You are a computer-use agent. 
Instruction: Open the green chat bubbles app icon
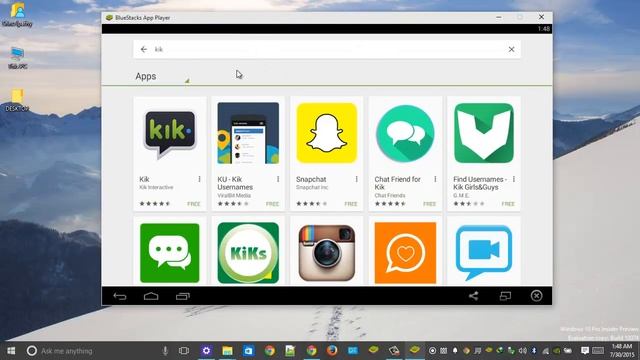pos(170,253)
